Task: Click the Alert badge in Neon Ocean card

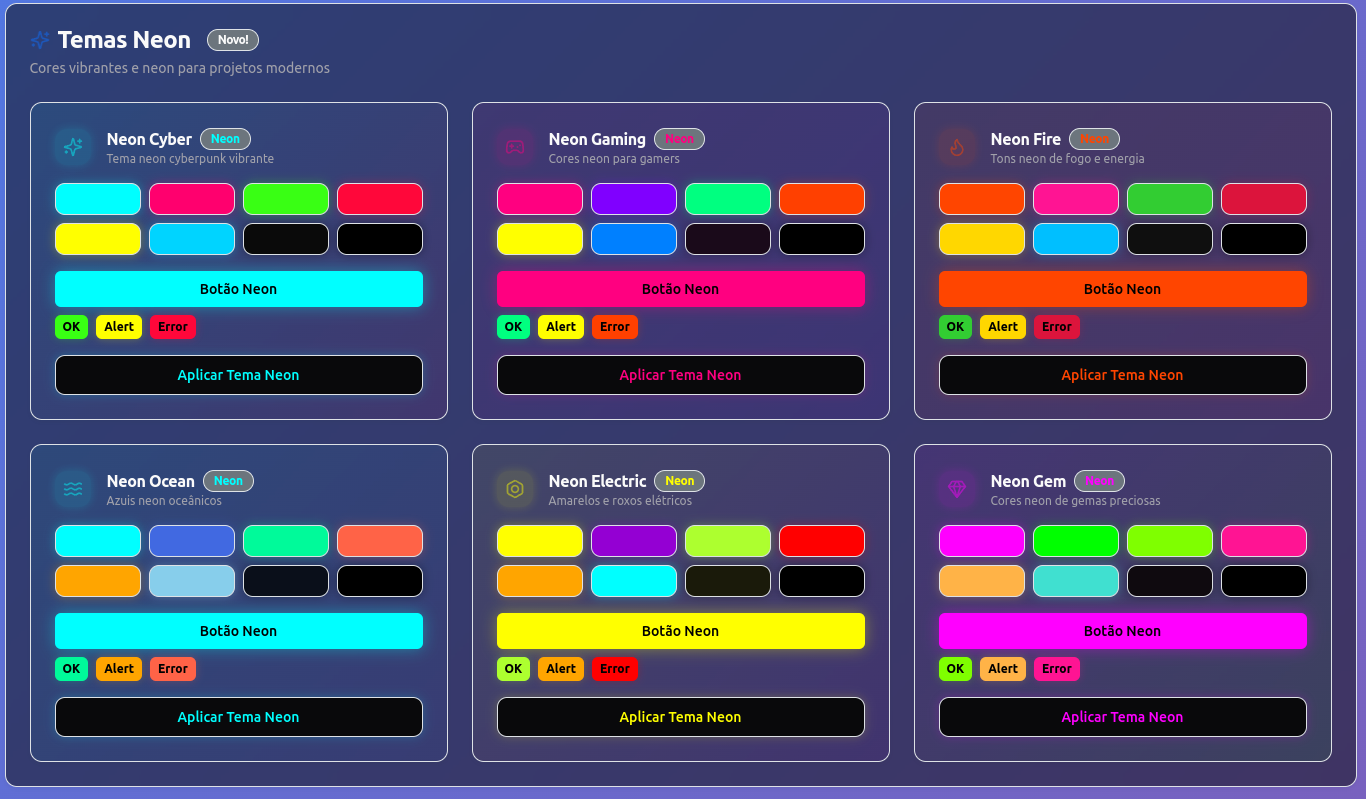Action: pyautogui.click(x=118, y=669)
